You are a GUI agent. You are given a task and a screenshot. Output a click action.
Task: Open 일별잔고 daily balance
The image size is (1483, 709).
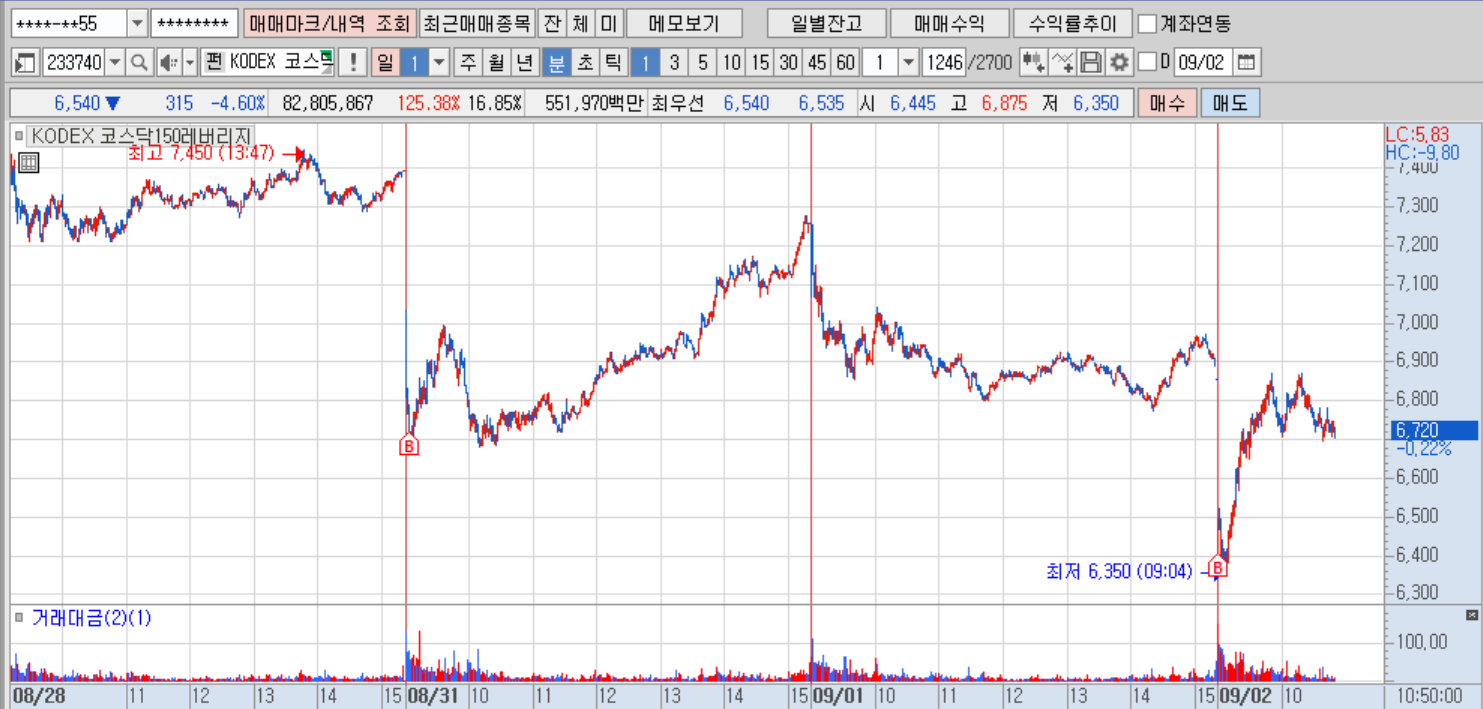click(825, 23)
